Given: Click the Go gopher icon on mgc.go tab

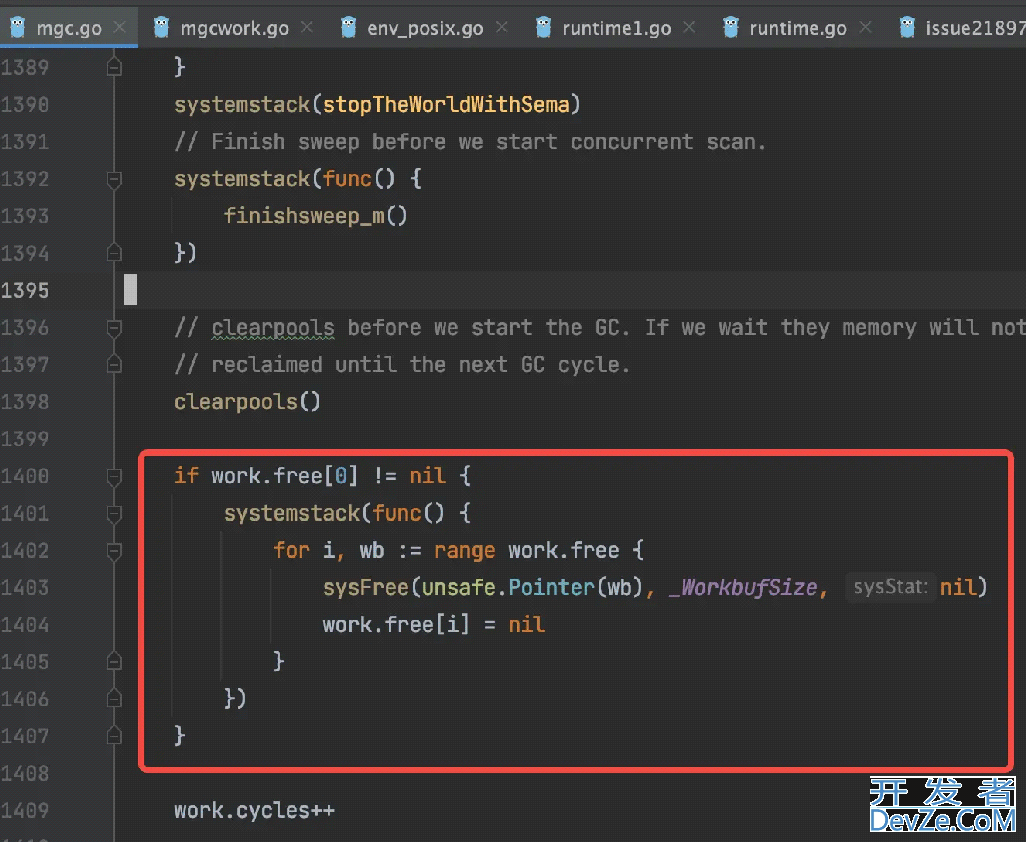Looking at the screenshot, I should (x=18, y=27).
